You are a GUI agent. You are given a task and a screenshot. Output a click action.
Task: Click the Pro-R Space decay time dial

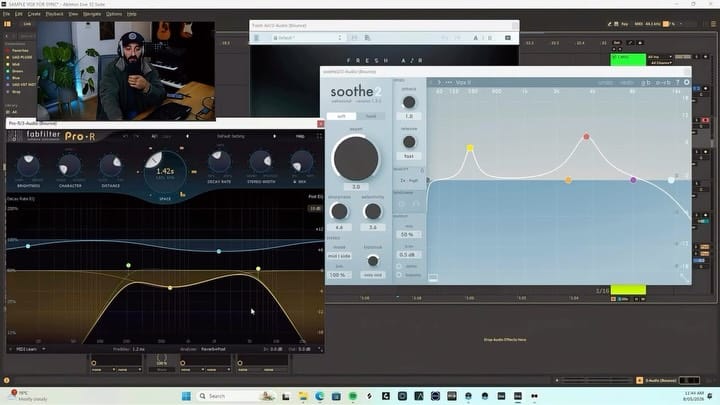165,172
